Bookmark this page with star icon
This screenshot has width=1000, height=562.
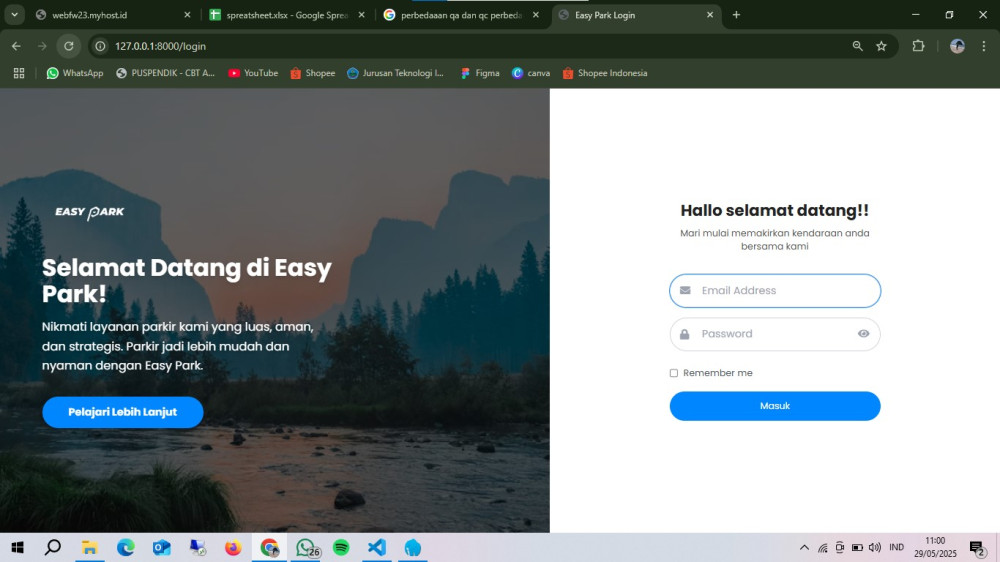[881, 46]
